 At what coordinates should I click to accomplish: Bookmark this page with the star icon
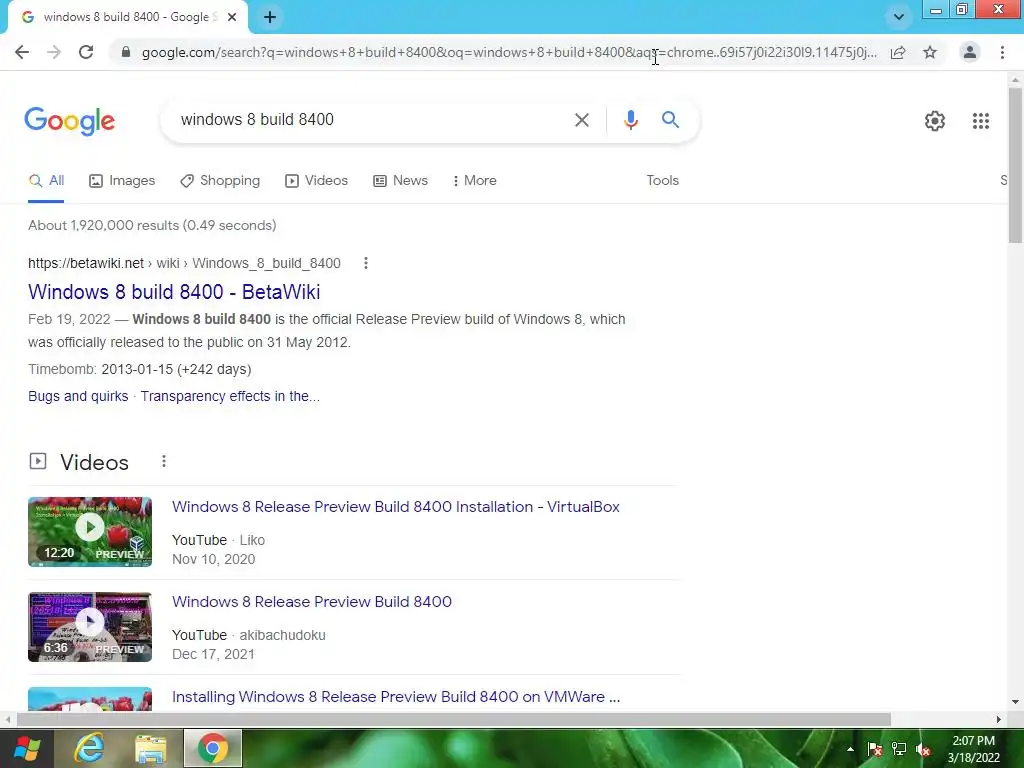point(930,52)
